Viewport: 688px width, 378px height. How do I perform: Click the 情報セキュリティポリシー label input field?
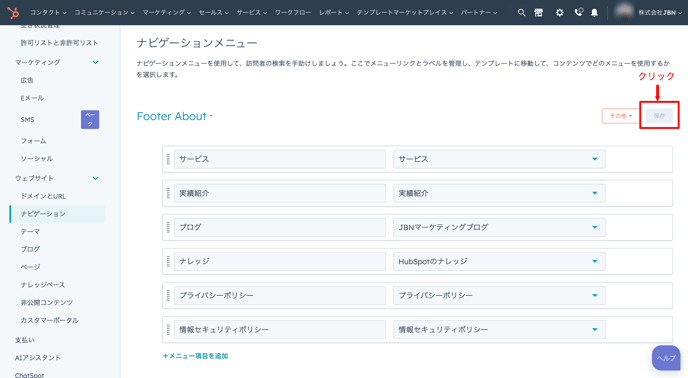[x=280, y=329]
